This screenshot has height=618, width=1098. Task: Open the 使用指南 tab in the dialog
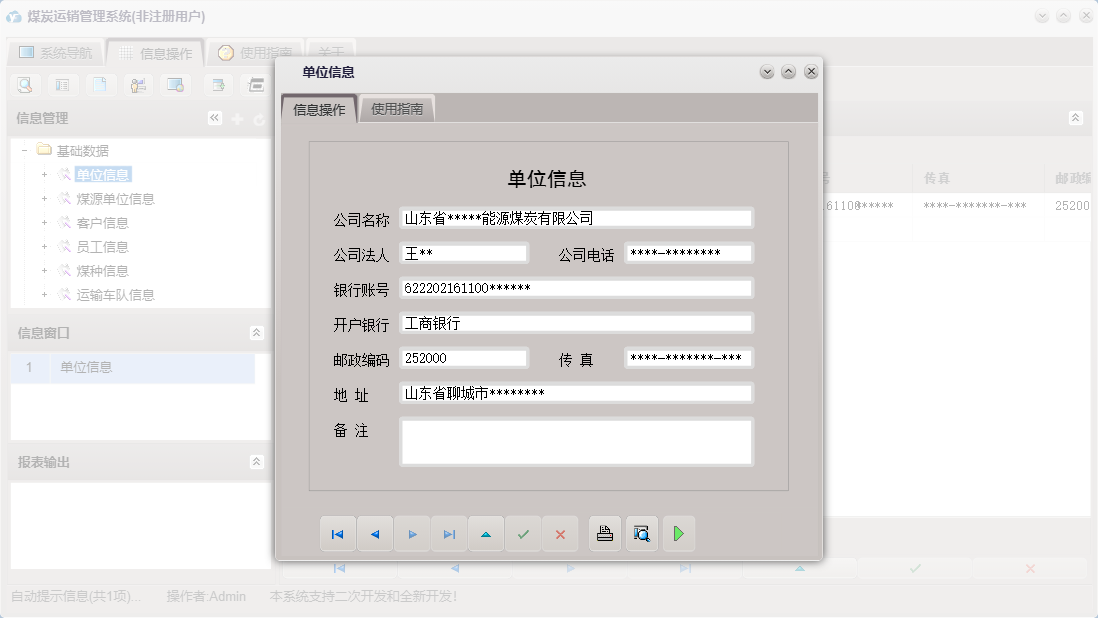395,107
